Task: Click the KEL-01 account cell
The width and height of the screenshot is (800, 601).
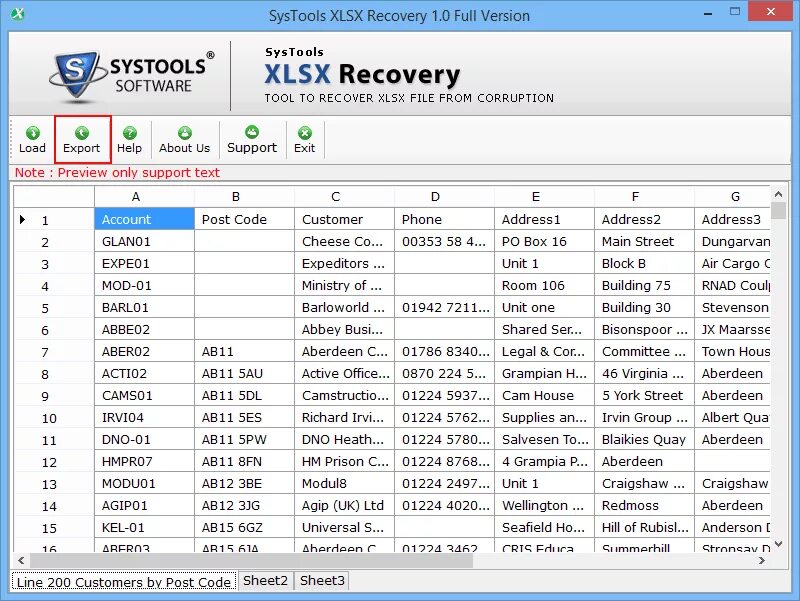Action: (144, 528)
